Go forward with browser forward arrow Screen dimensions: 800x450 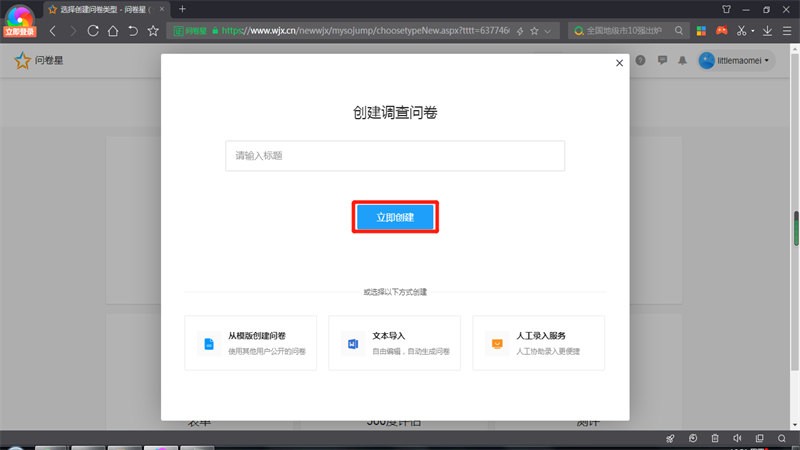click(x=72, y=31)
